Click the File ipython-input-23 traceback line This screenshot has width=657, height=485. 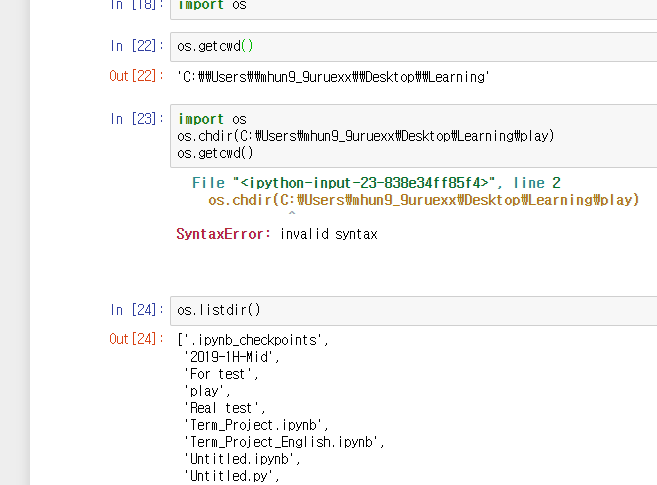(x=376, y=183)
